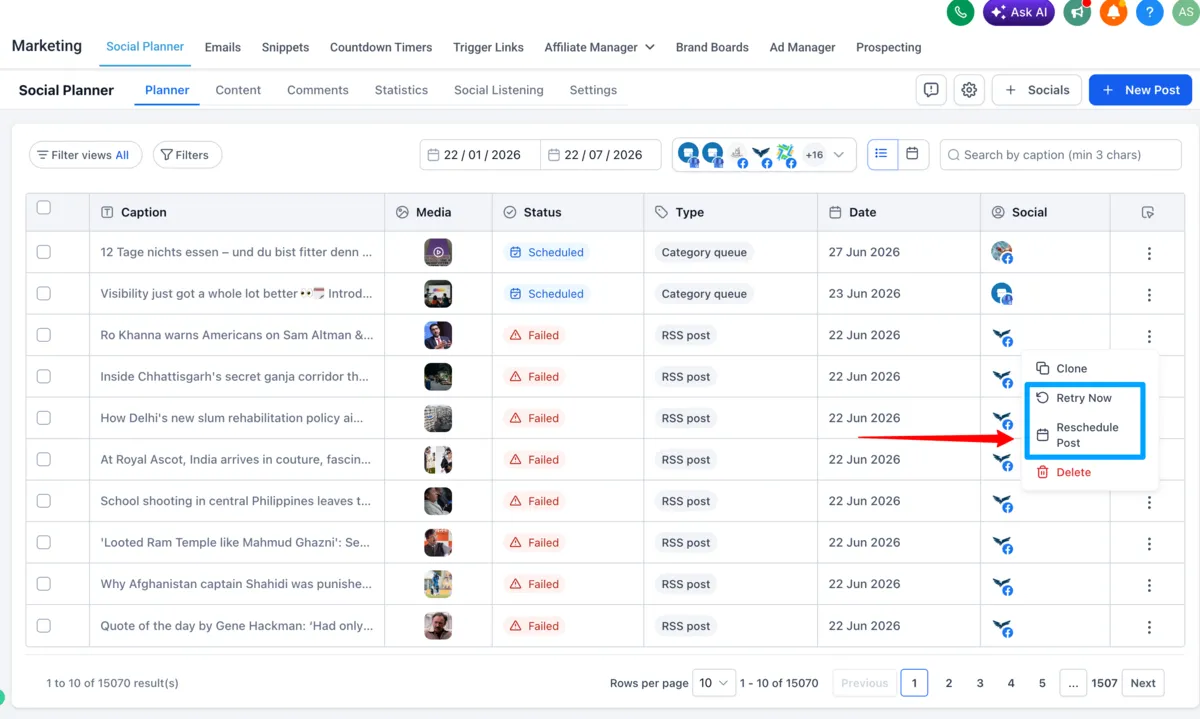Open the Filters panel button
The height and width of the screenshot is (719, 1200).
click(187, 155)
